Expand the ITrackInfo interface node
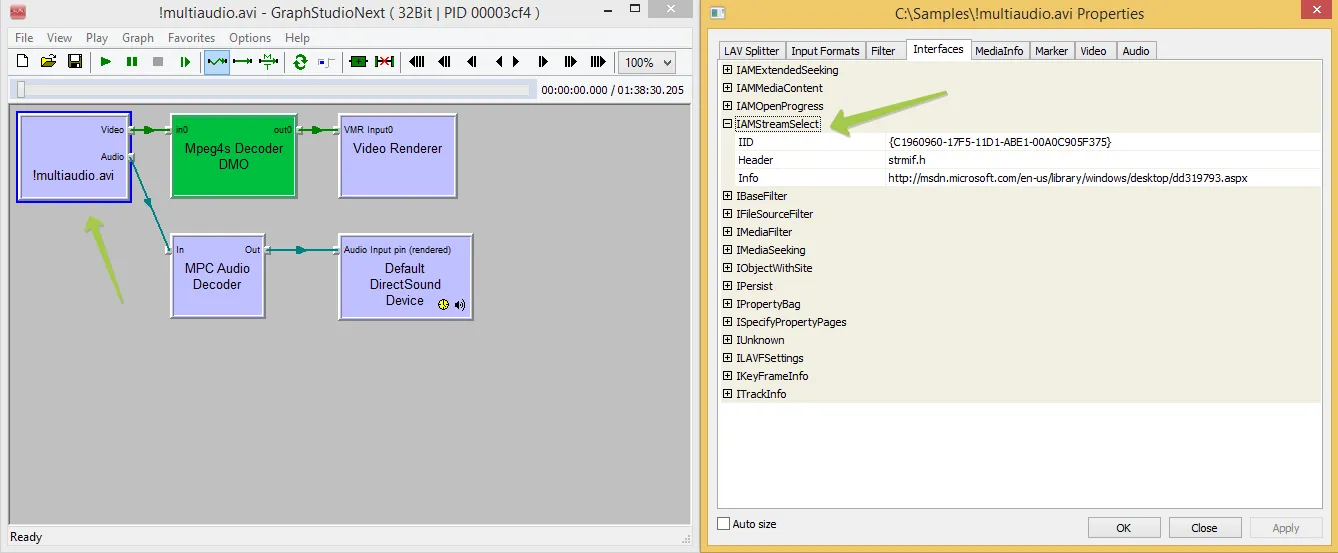 [728, 394]
